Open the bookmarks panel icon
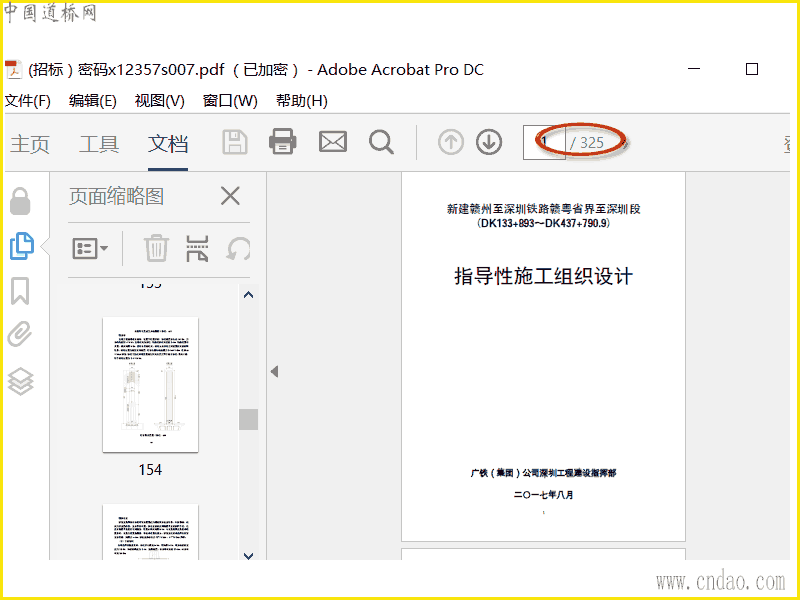 pyautogui.click(x=20, y=291)
